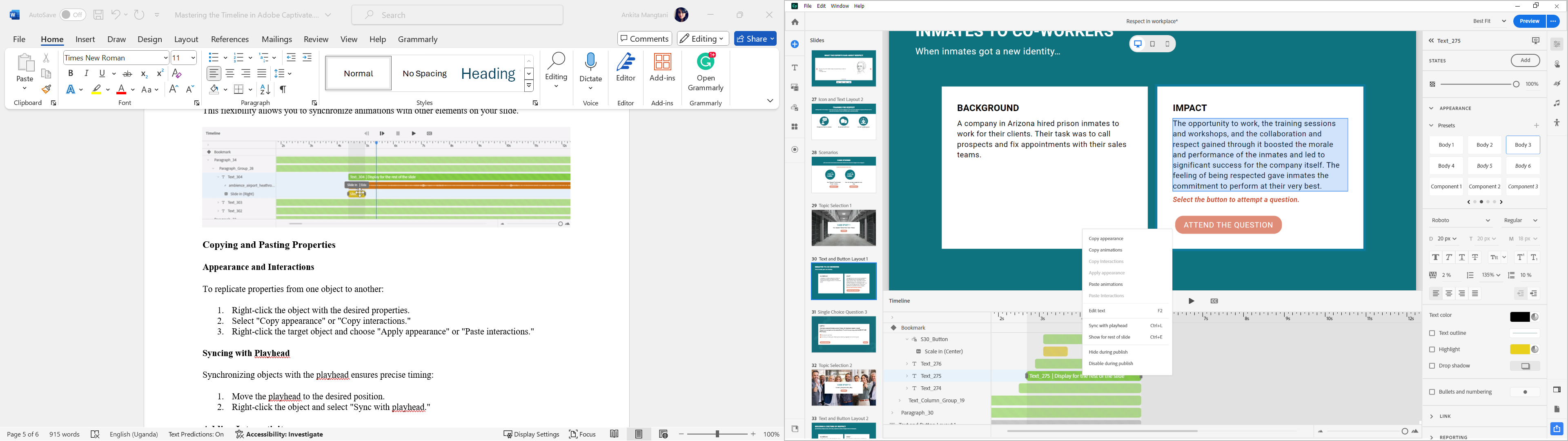The height and width of the screenshot is (441, 1568).
Task: Expand the LINK section
Action: [1445, 416]
